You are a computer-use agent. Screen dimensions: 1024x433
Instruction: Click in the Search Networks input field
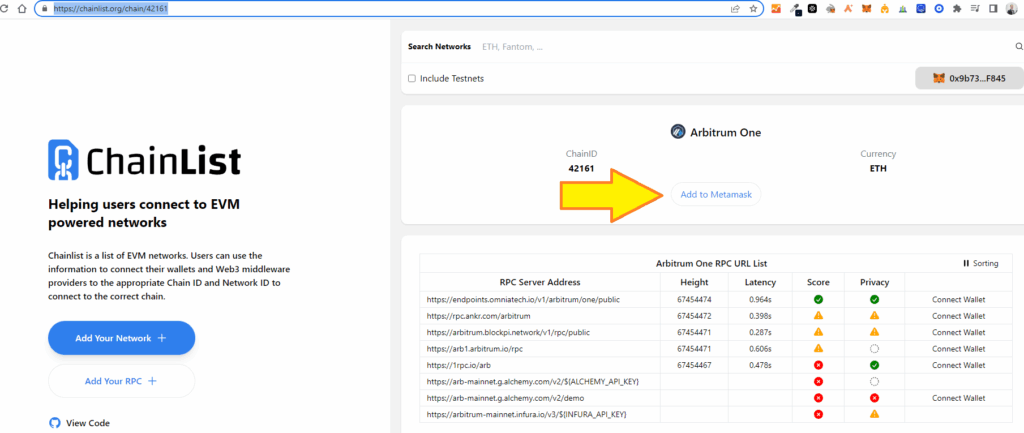[x=740, y=47]
